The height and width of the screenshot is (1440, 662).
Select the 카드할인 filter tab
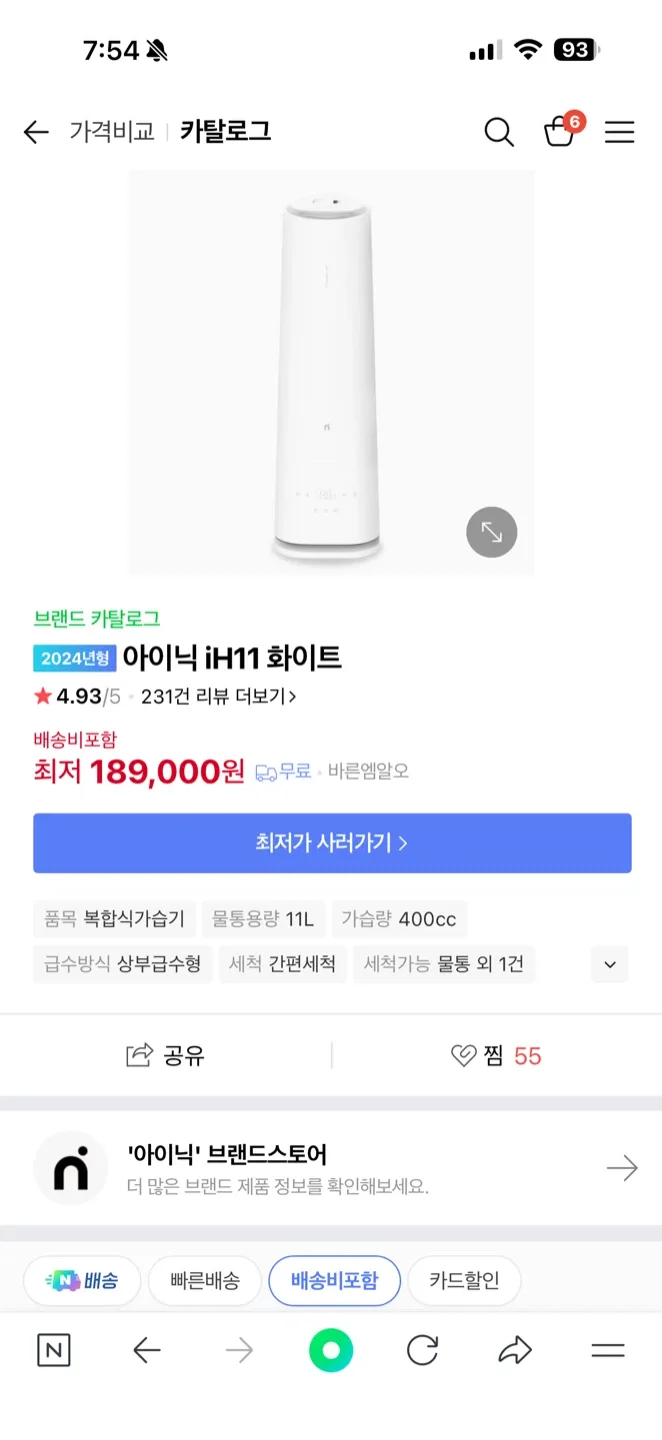(464, 1281)
